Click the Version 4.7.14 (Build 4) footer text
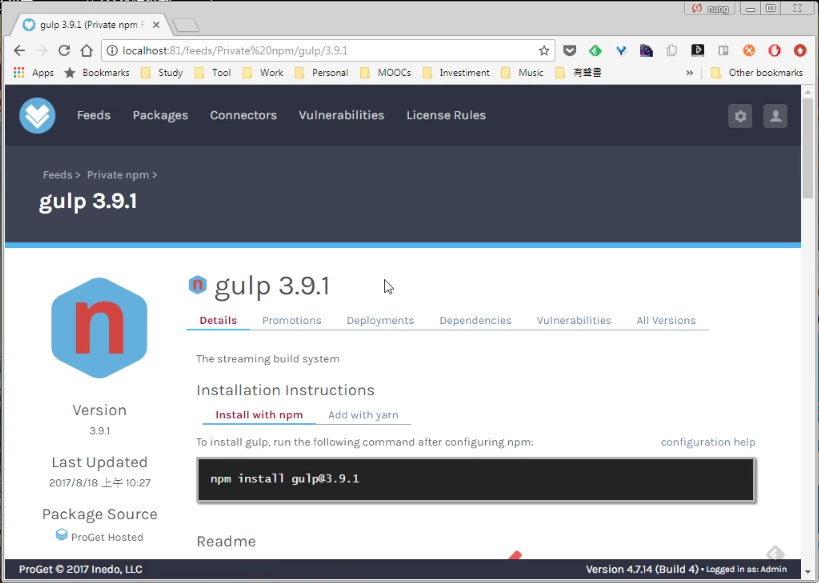Viewport: 819px width, 583px height. (x=642, y=569)
